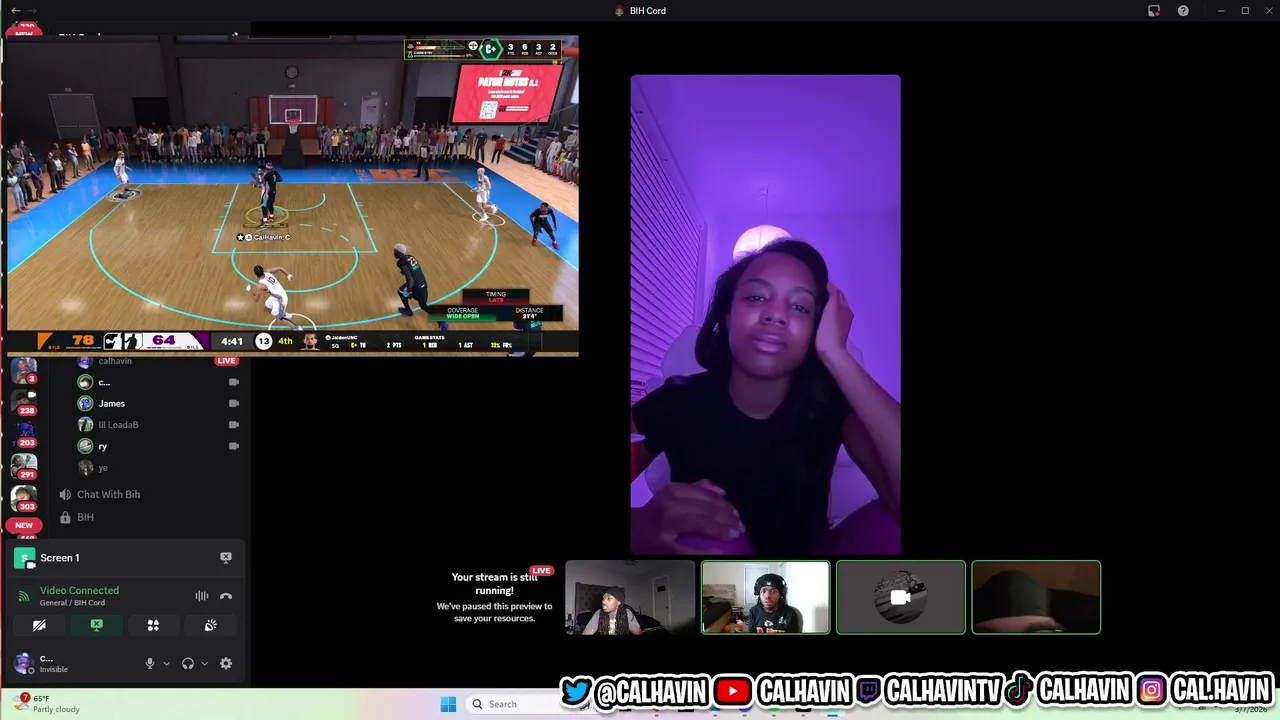This screenshot has height=720, width=1280.
Task: Click the LIVE badge beside calhavin
Action: pos(227,361)
